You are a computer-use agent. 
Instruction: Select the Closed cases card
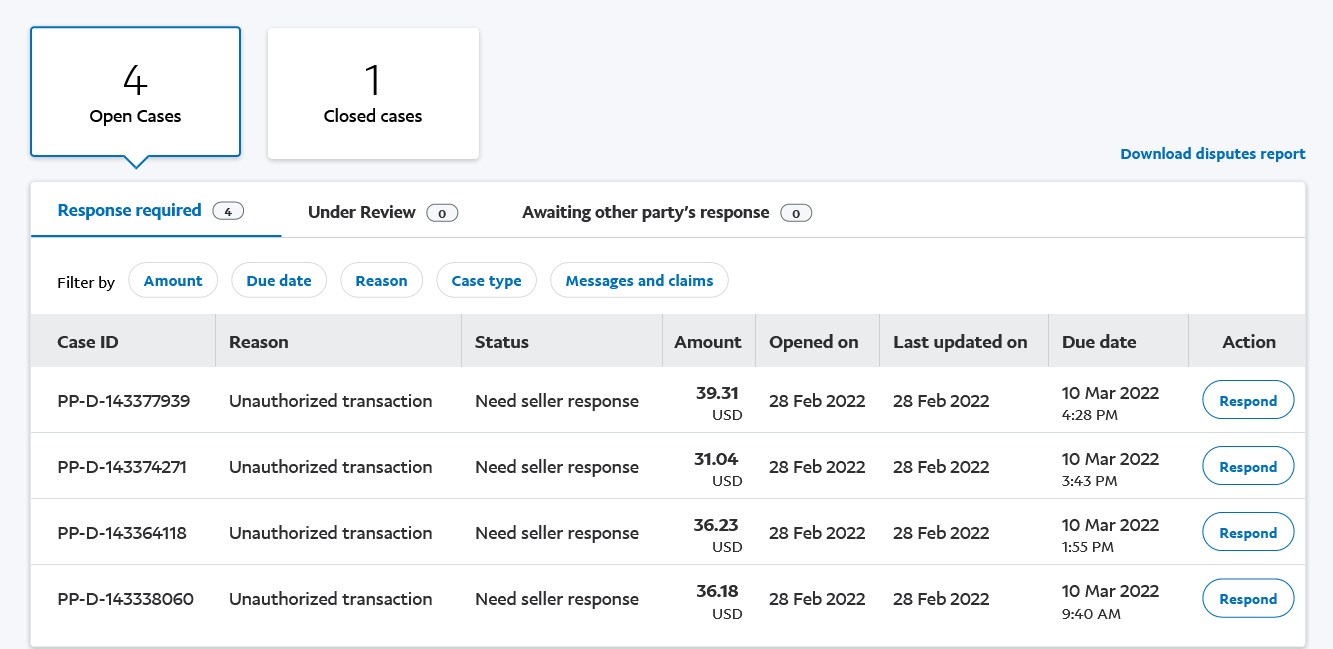click(x=373, y=92)
